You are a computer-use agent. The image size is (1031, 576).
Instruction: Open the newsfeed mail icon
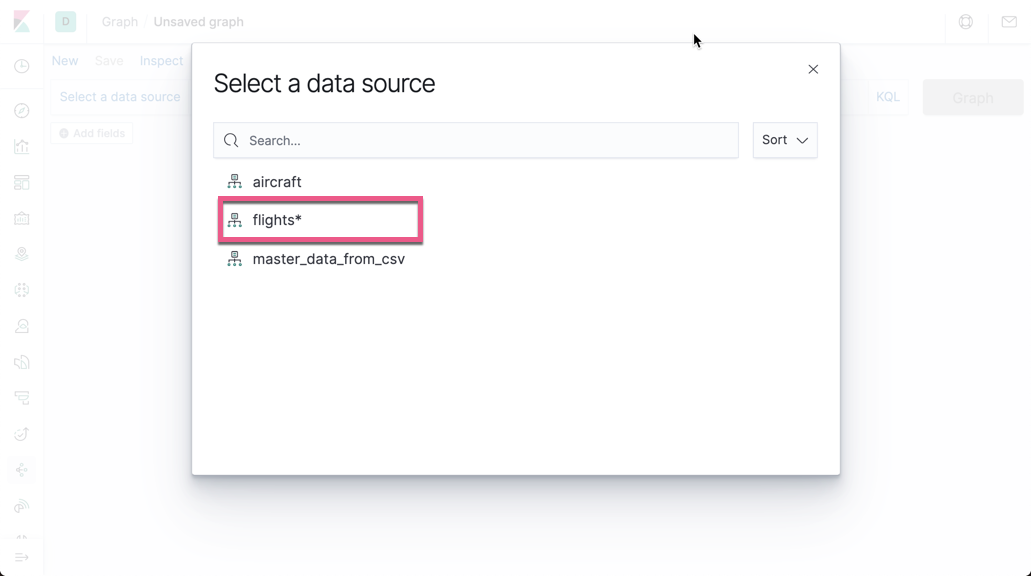[1009, 21]
